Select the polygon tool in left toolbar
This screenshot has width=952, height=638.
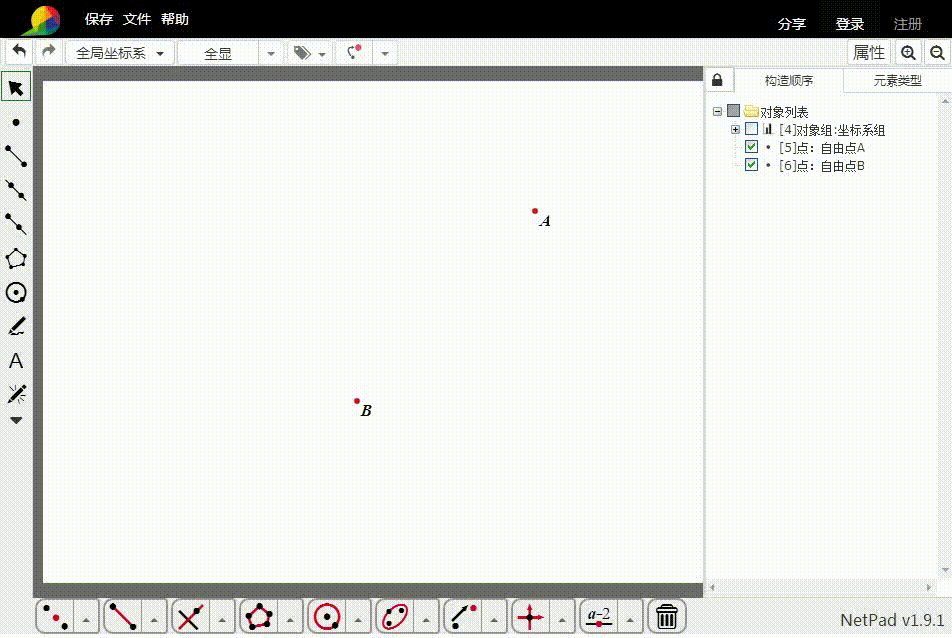coord(16,259)
